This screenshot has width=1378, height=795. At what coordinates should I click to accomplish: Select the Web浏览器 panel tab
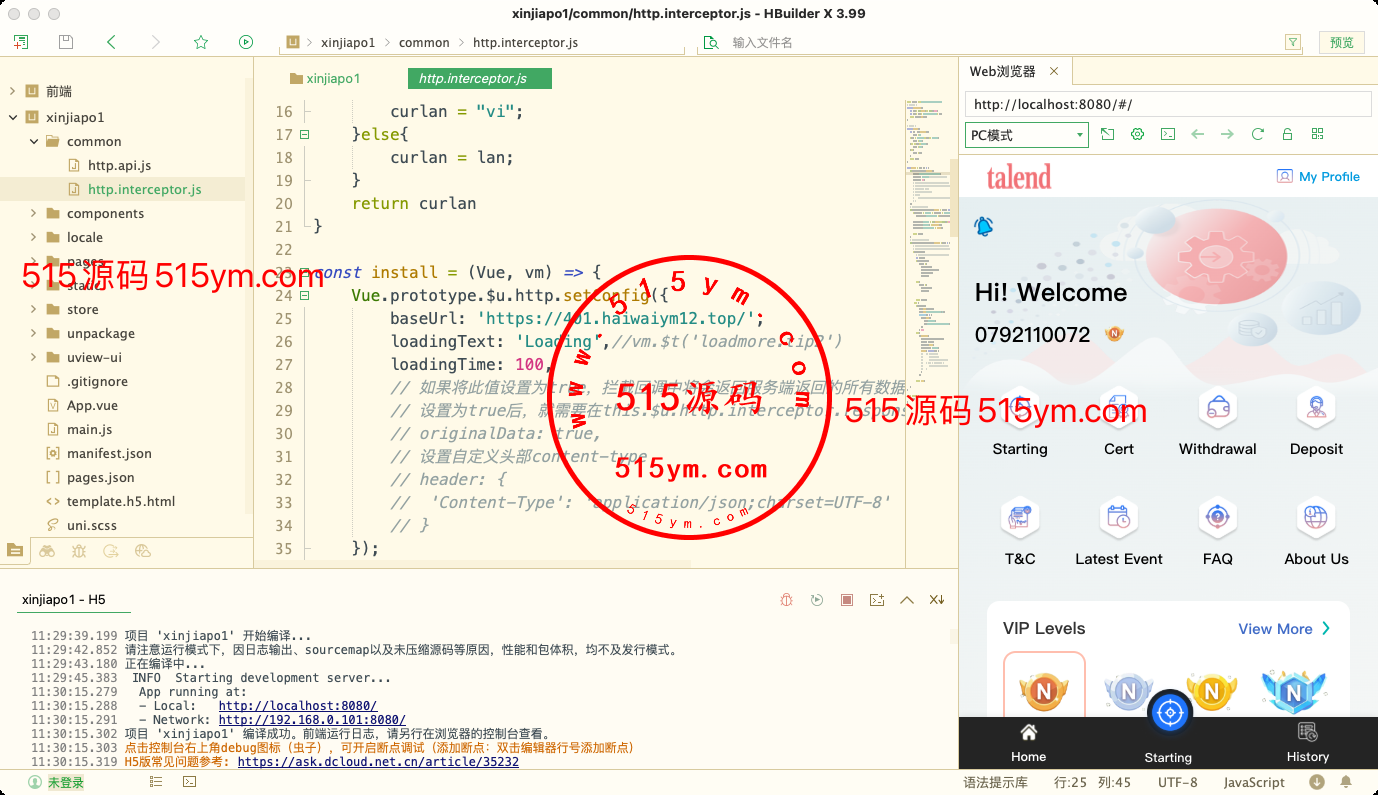[x=1002, y=72]
